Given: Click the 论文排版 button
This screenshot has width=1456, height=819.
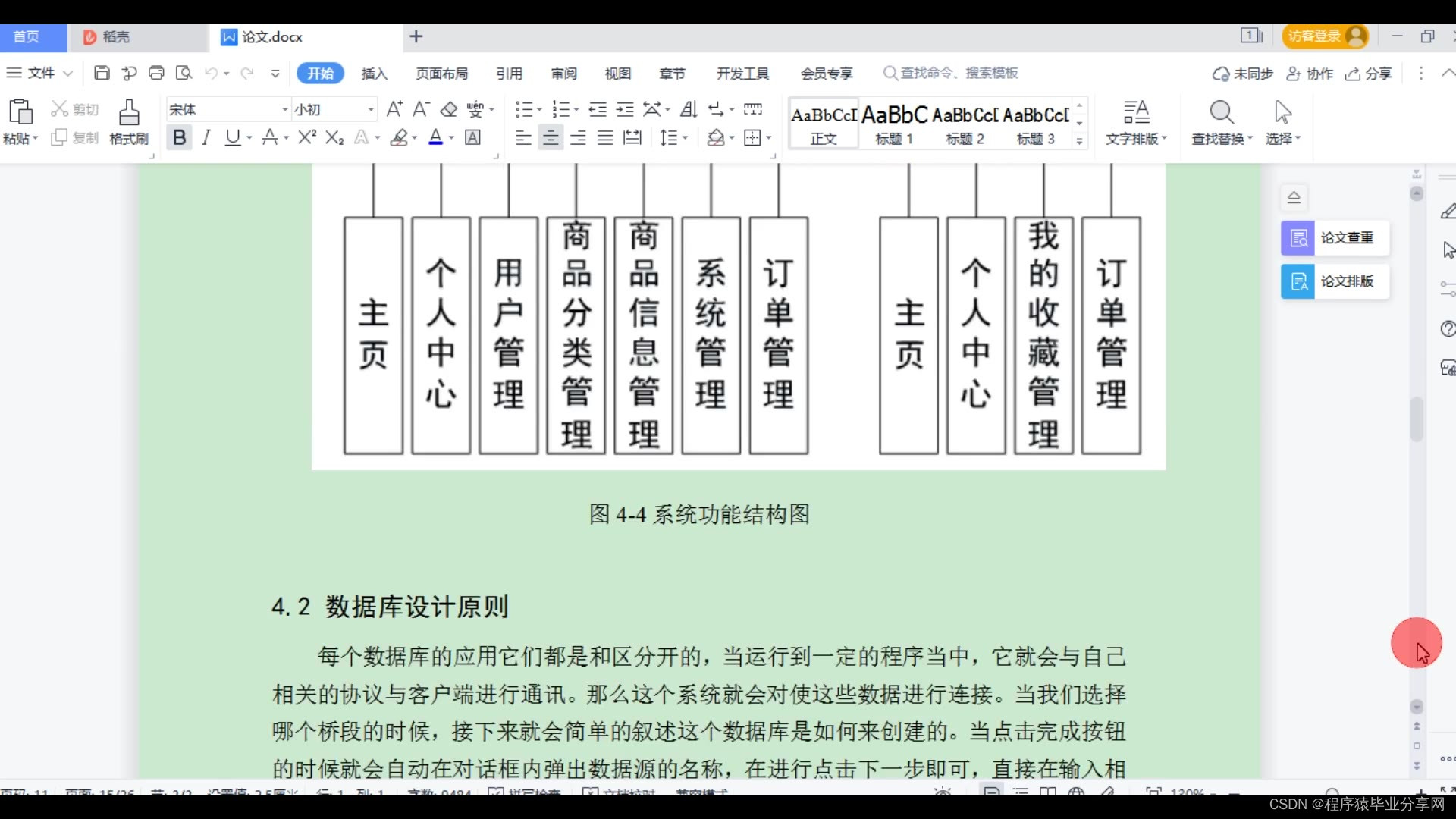Looking at the screenshot, I should coord(1335,281).
